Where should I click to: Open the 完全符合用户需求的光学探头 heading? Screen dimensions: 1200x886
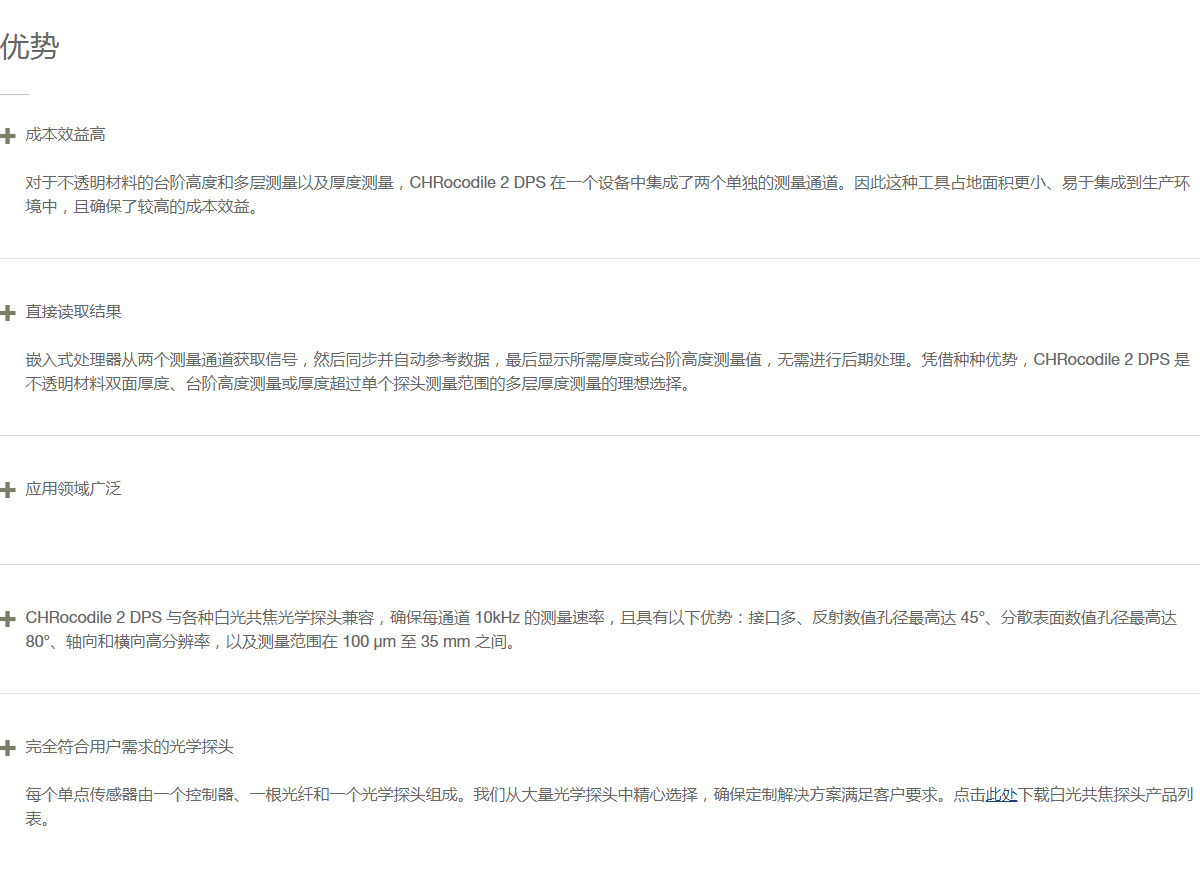[x=130, y=747]
